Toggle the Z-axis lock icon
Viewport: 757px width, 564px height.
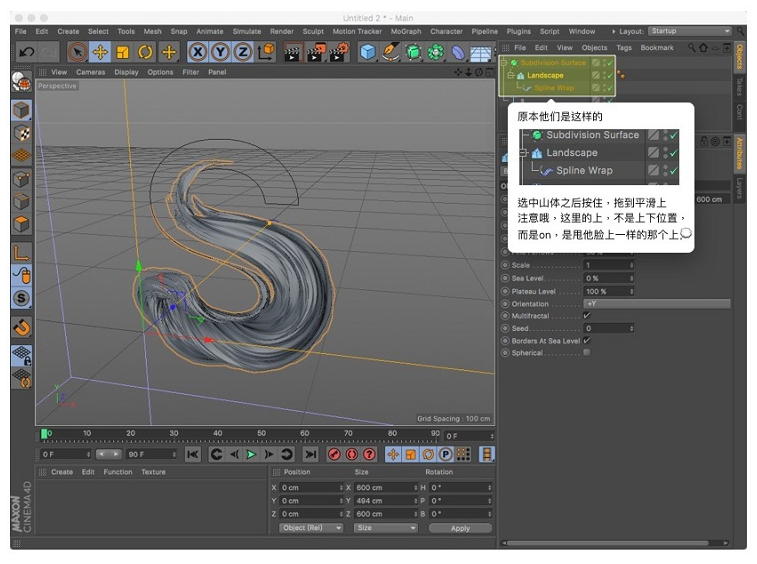243,52
